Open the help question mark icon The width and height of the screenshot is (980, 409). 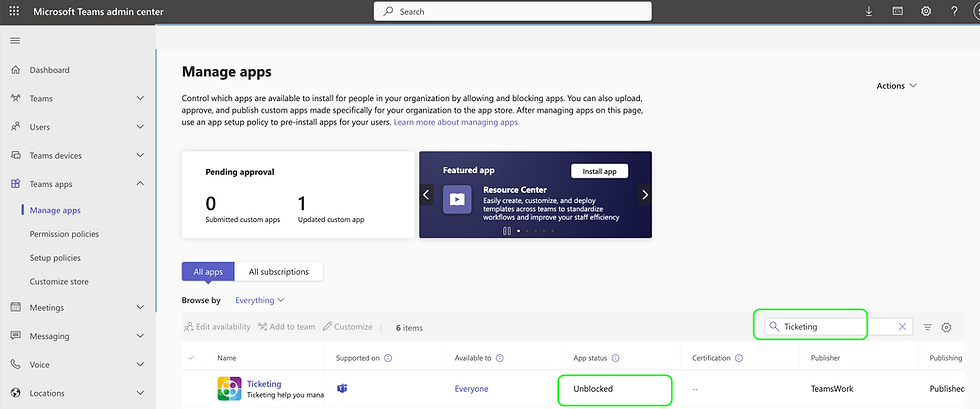pyautogui.click(x=954, y=11)
